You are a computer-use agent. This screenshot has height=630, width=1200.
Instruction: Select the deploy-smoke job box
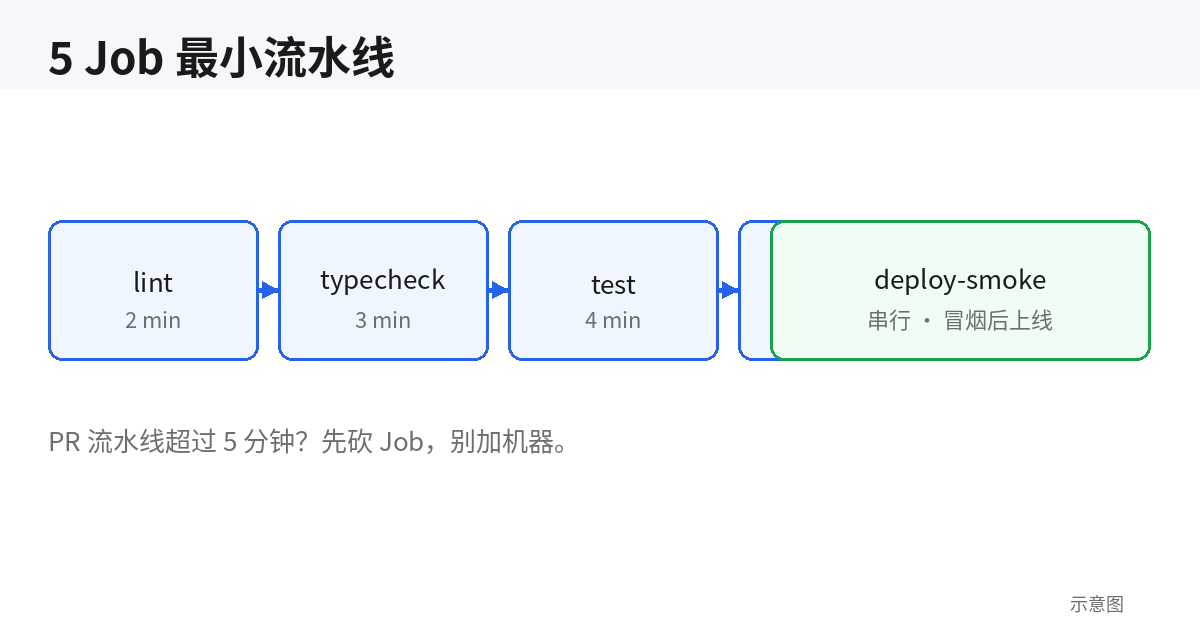pyautogui.click(x=960, y=290)
